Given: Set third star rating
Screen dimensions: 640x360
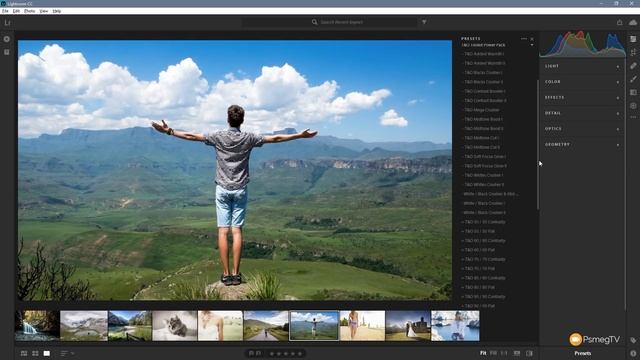Looking at the screenshot, I should click(286, 354).
